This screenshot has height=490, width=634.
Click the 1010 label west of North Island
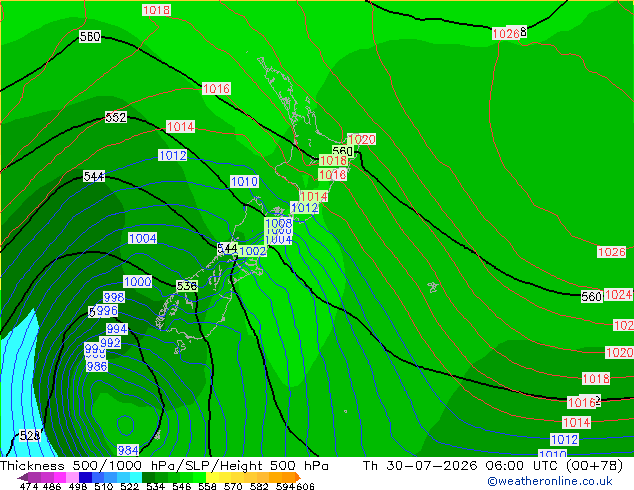(244, 182)
